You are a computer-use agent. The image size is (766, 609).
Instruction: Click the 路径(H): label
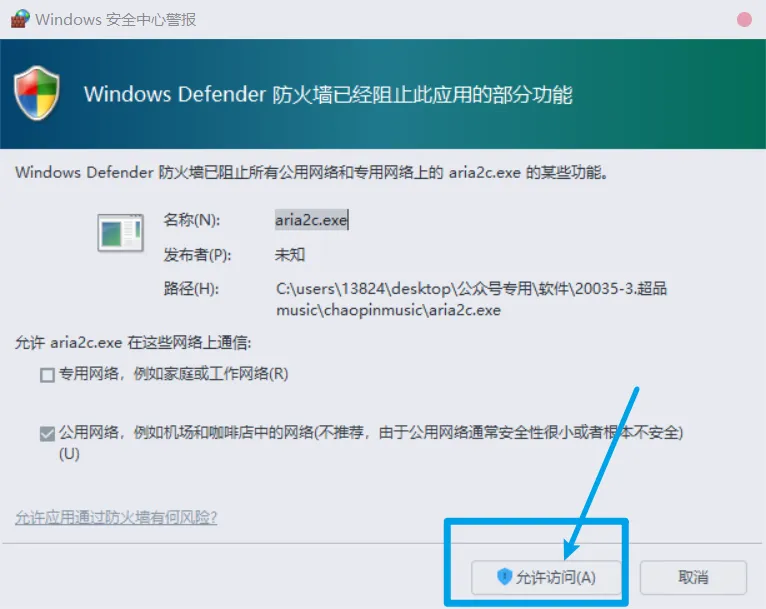coord(191,289)
